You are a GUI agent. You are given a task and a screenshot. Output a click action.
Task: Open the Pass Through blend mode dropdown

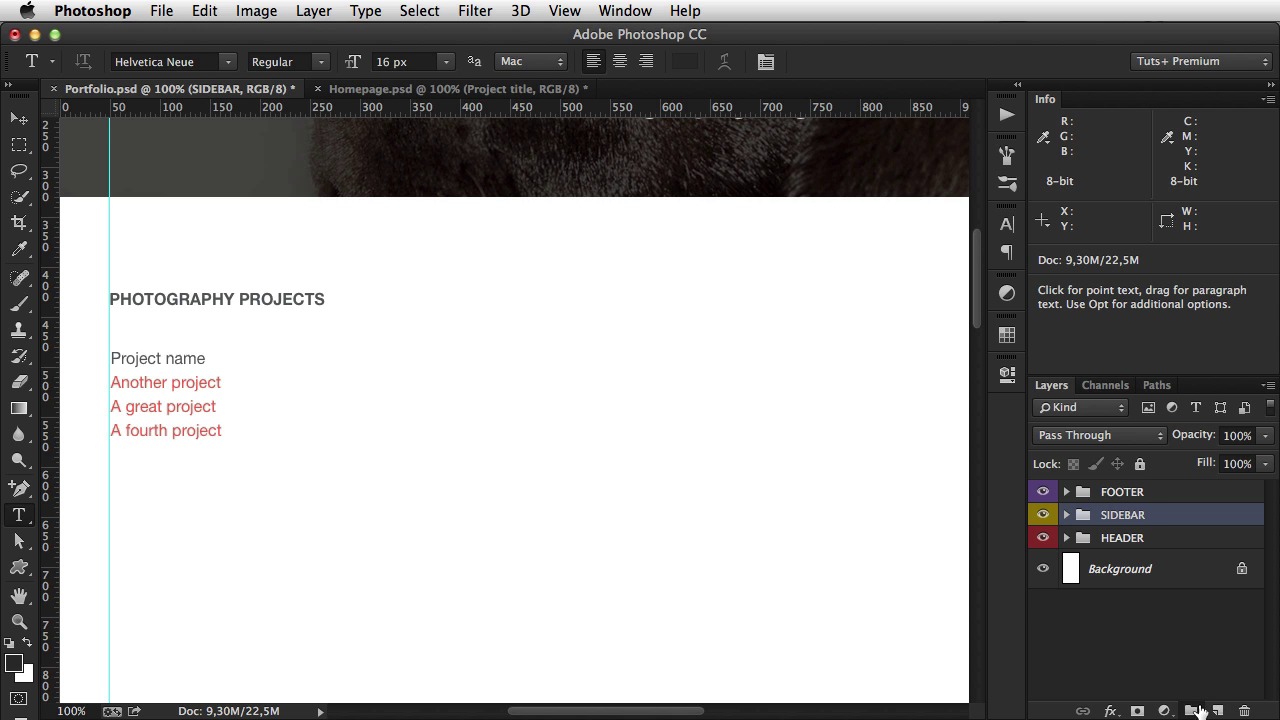[x=1099, y=435]
